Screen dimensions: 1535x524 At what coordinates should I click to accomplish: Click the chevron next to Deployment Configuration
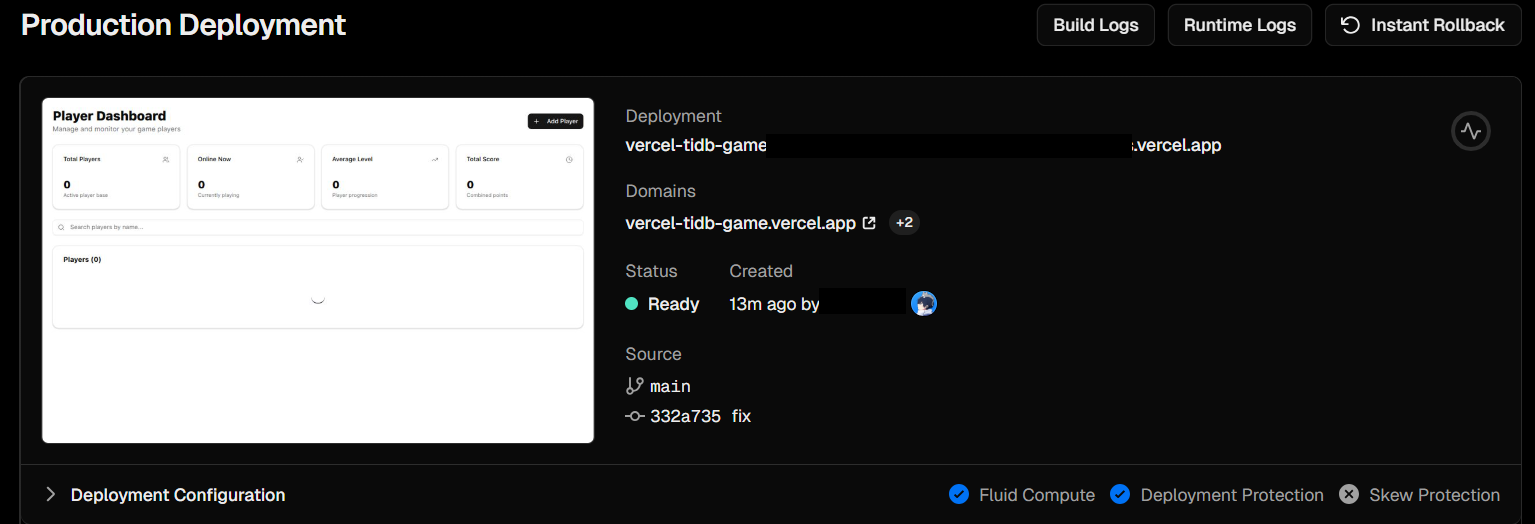click(50, 494)
